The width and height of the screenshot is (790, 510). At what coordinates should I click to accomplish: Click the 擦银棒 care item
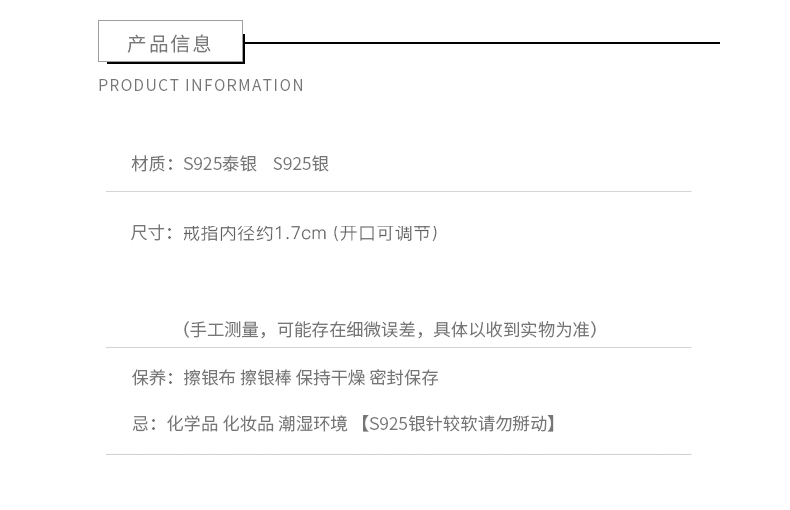point(265,378)
